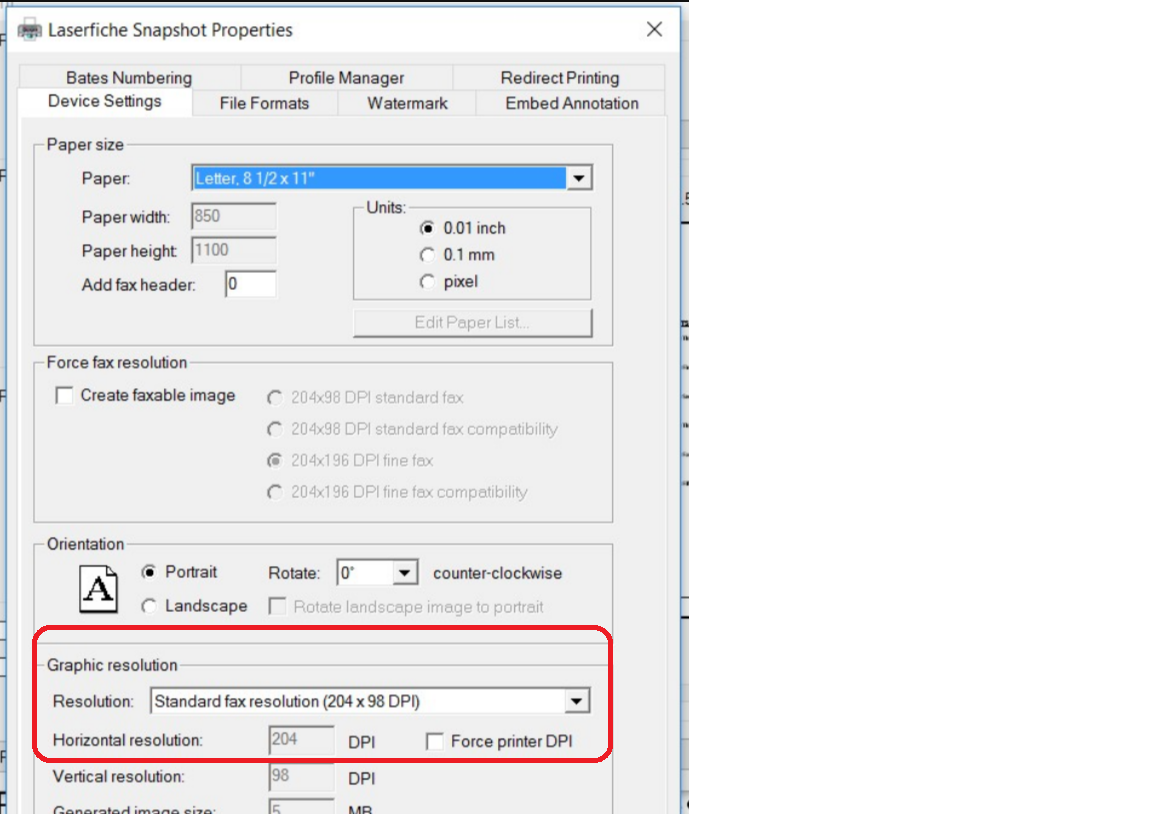Open the graphic Resolution dropdown arrow
This screenshot has height=814, width=1152.
coord(577,701)
